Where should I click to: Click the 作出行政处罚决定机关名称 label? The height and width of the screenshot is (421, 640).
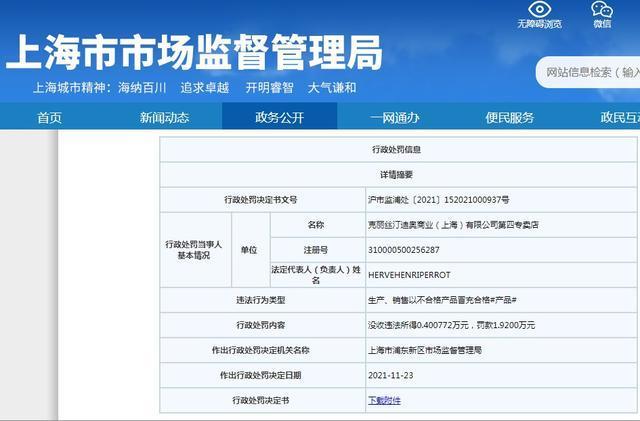click(x=260, y=350)
